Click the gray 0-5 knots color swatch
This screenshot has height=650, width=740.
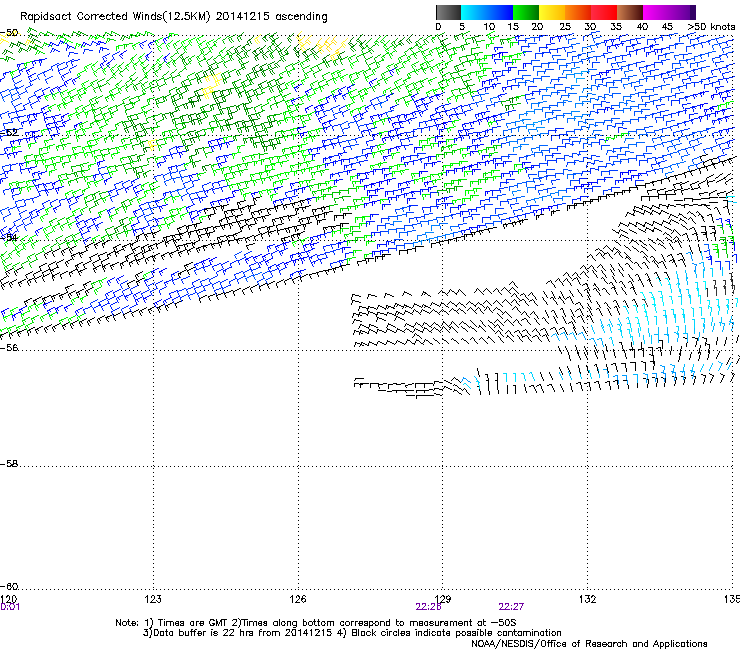click(x=448, y=12)
